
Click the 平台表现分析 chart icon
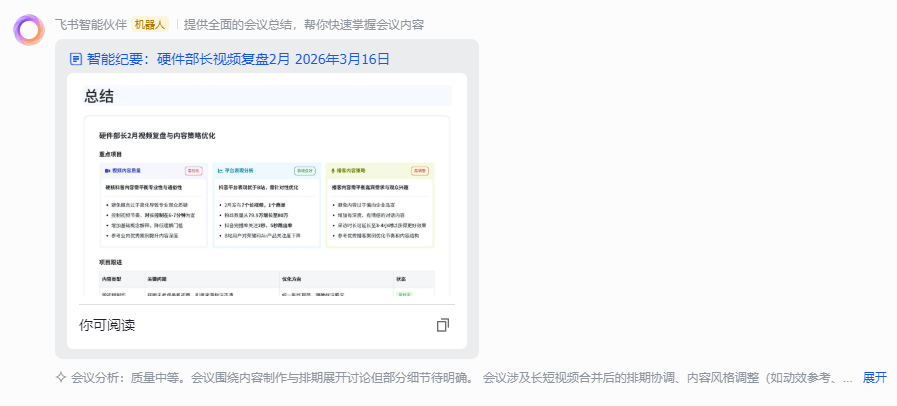point(220,171)
